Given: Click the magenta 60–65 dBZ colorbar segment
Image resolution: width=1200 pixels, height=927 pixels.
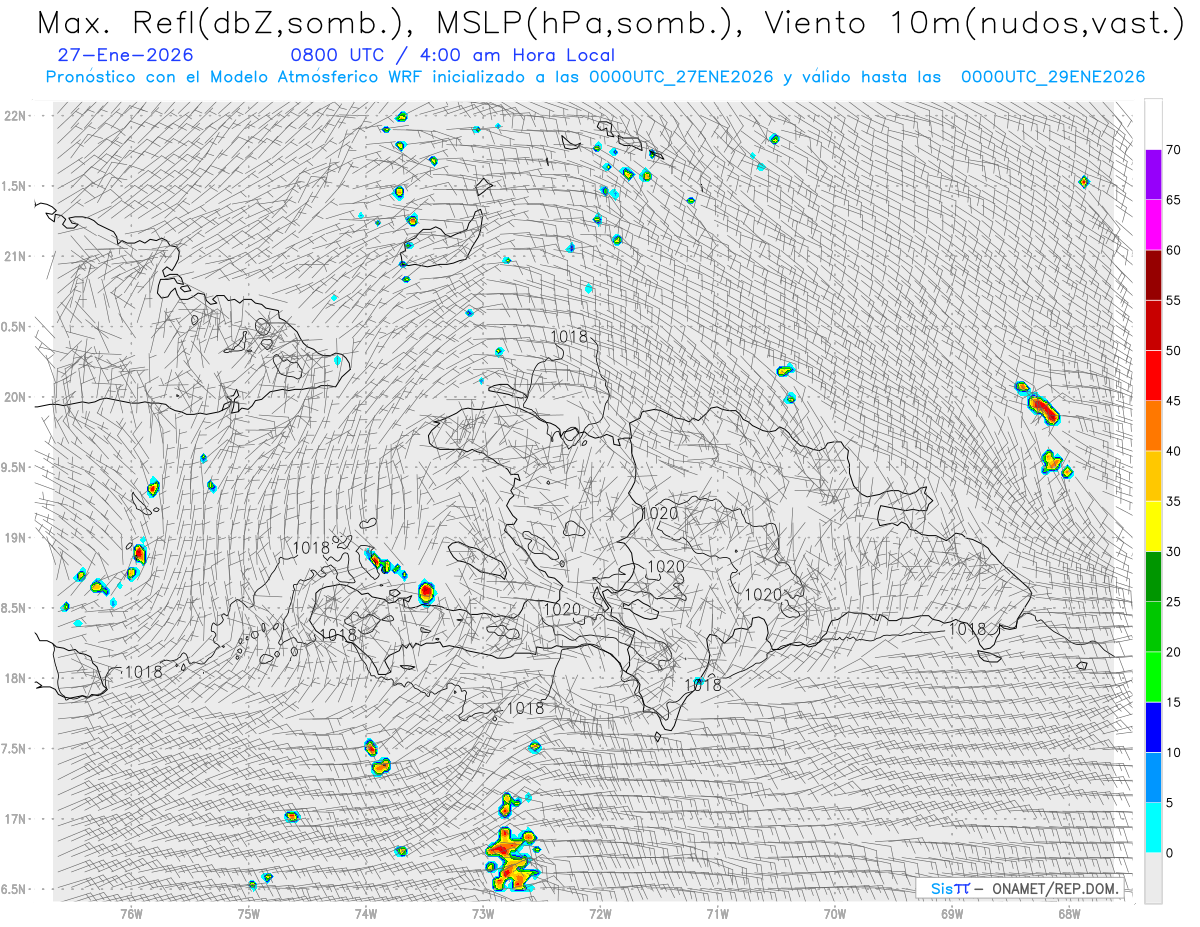Looking at the screenshot, I should [1153, 225].
